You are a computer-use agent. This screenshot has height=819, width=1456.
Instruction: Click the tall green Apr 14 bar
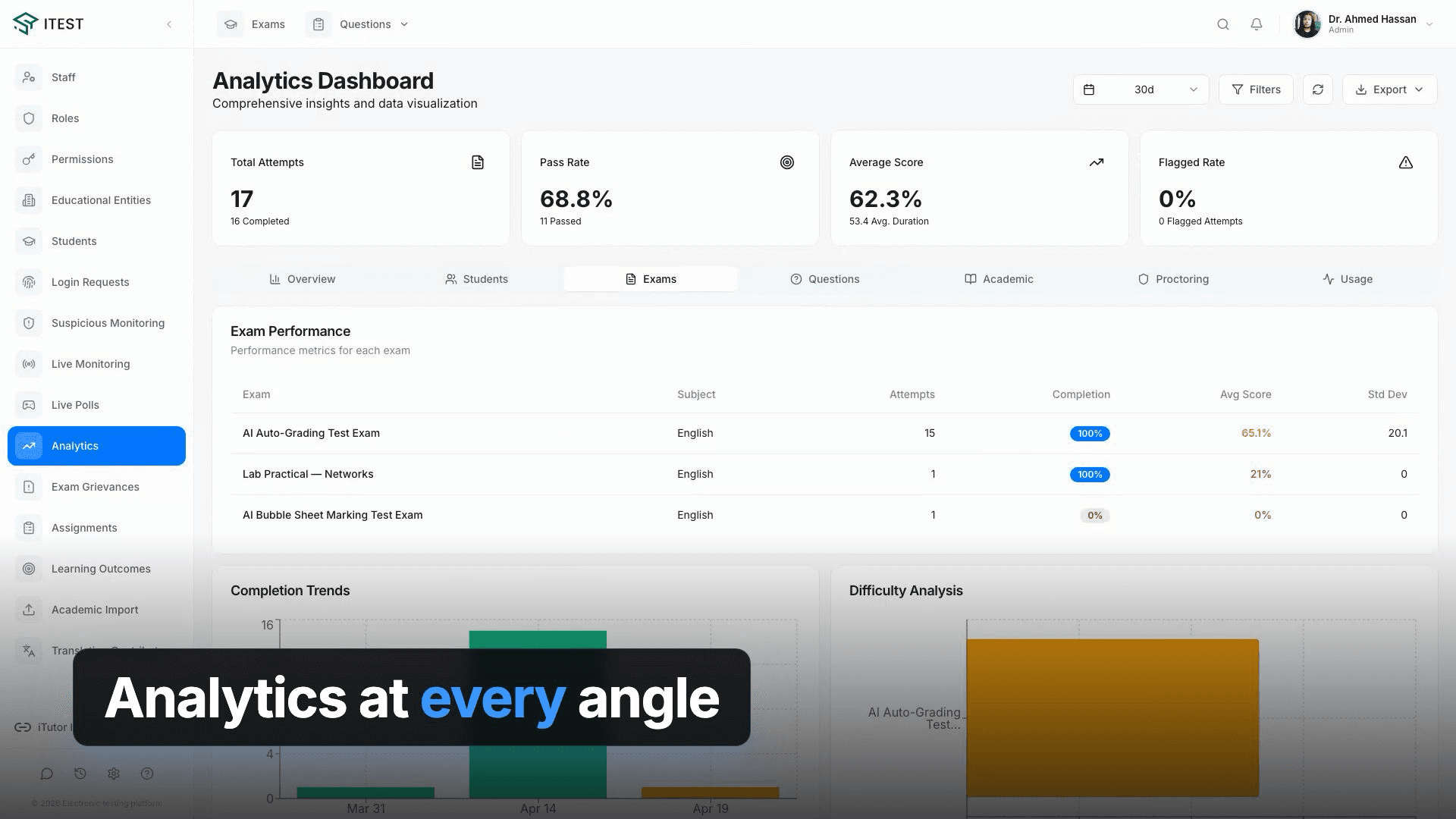pos(538,714)
